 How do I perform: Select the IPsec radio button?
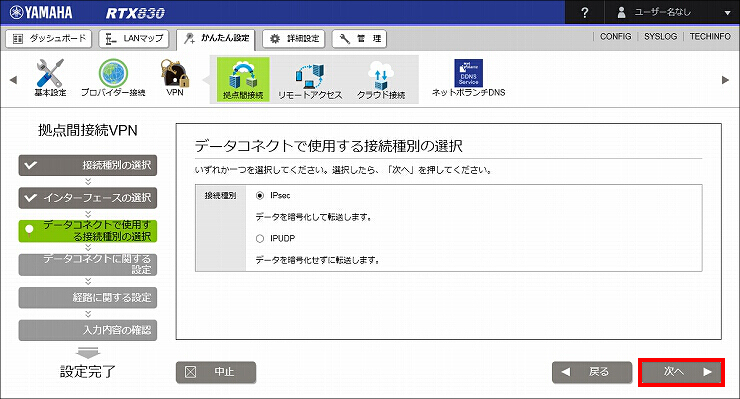260,195
